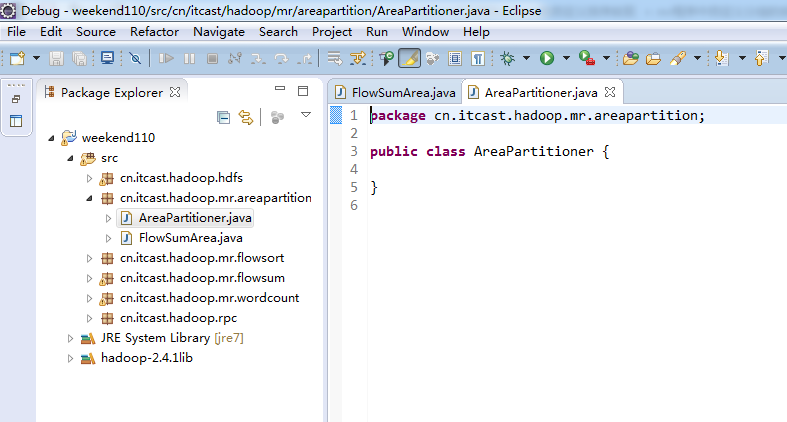Click the Resume debug icon
The image size is (787, 422).
166,59
